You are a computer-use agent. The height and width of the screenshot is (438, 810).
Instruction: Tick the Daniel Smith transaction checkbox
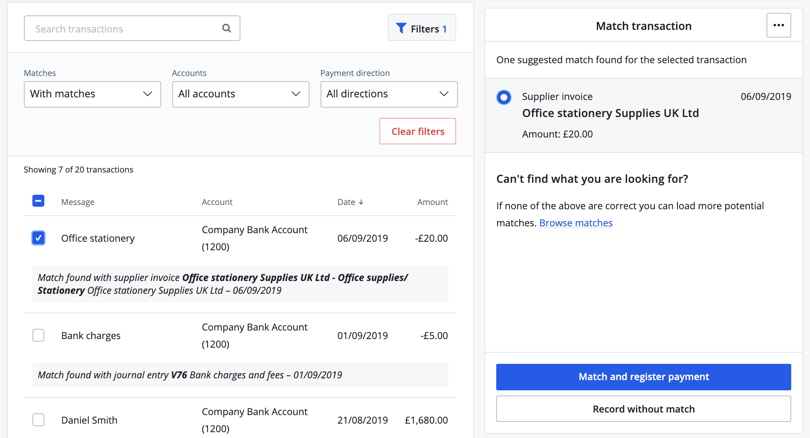pyautogui.click(x=38, y=420)
